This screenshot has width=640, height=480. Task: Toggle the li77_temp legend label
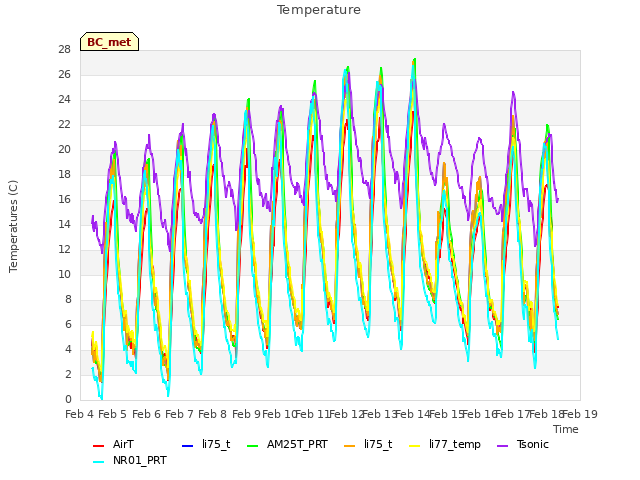[x=455, y=444]
